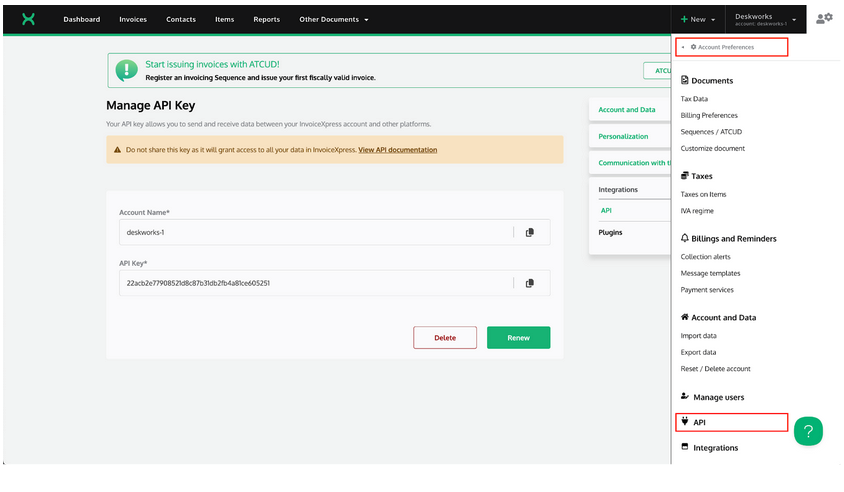Open Import data
844x492 pixels.
point(698,336)
